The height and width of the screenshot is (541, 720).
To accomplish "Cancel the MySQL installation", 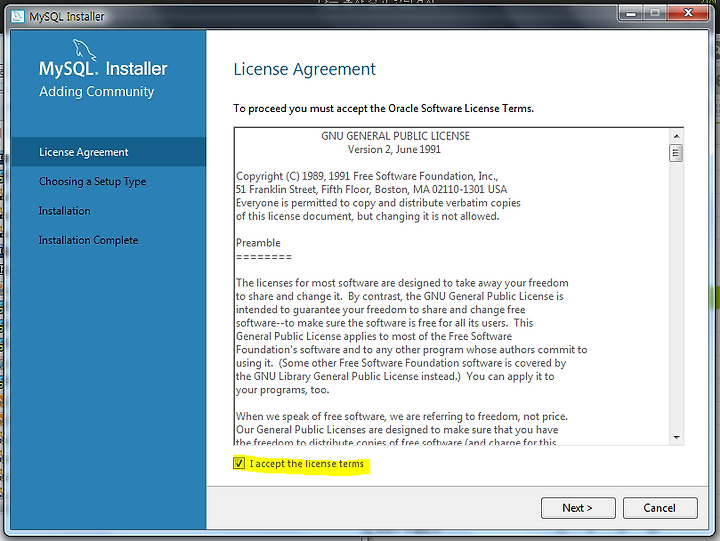I will click(x=660, y=508).
